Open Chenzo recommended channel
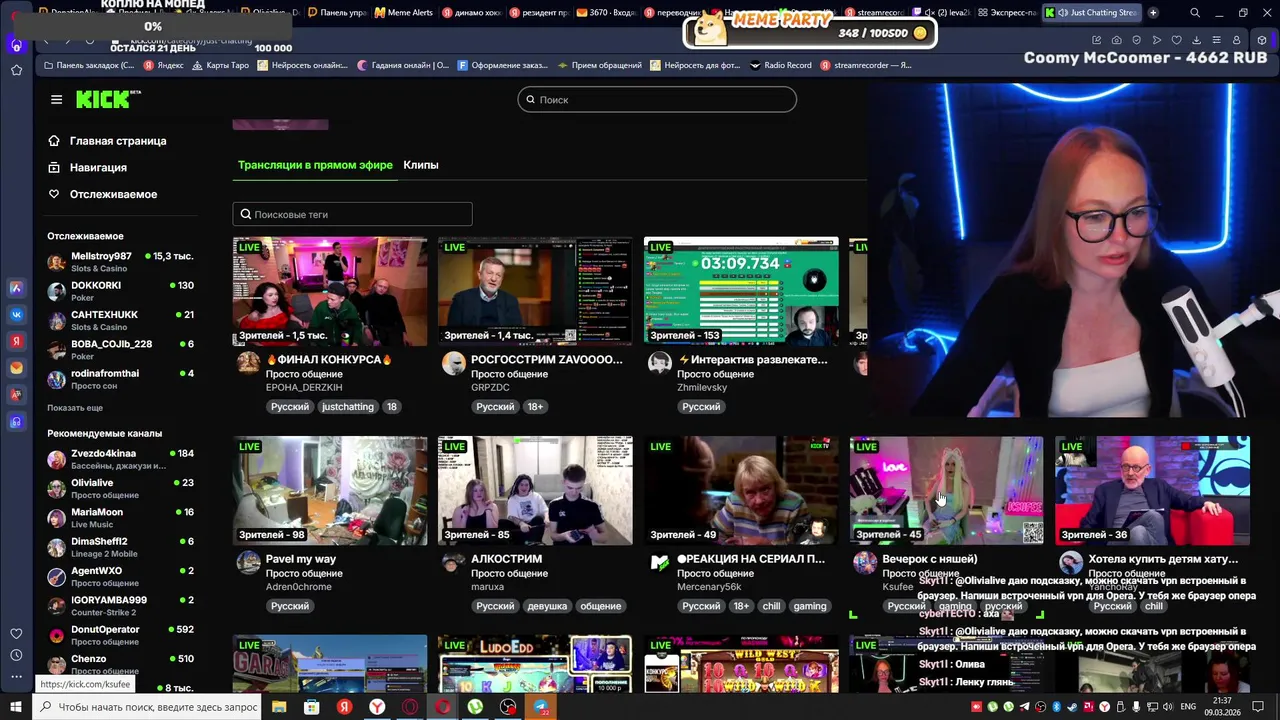The width and height of the screenshot is (1280, 720). pos(120,664)
